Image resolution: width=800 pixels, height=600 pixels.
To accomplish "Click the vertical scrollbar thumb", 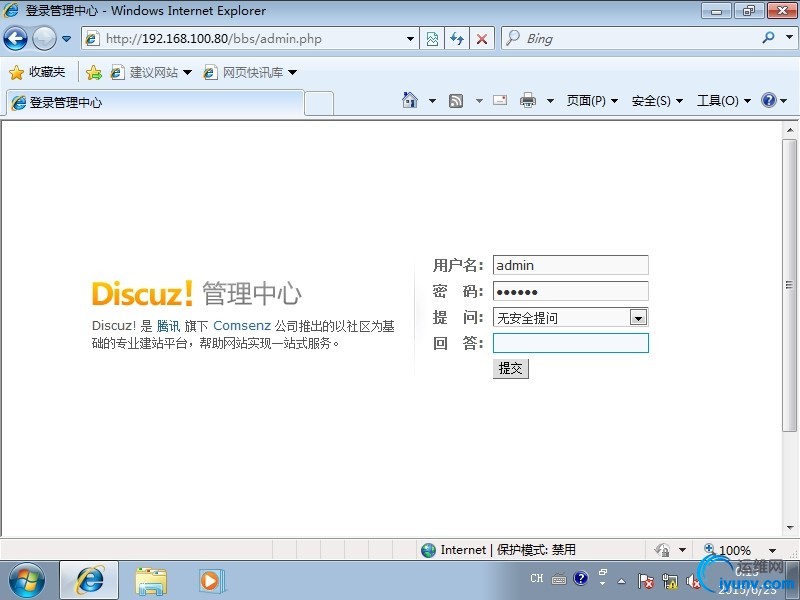I will point(790,285).
